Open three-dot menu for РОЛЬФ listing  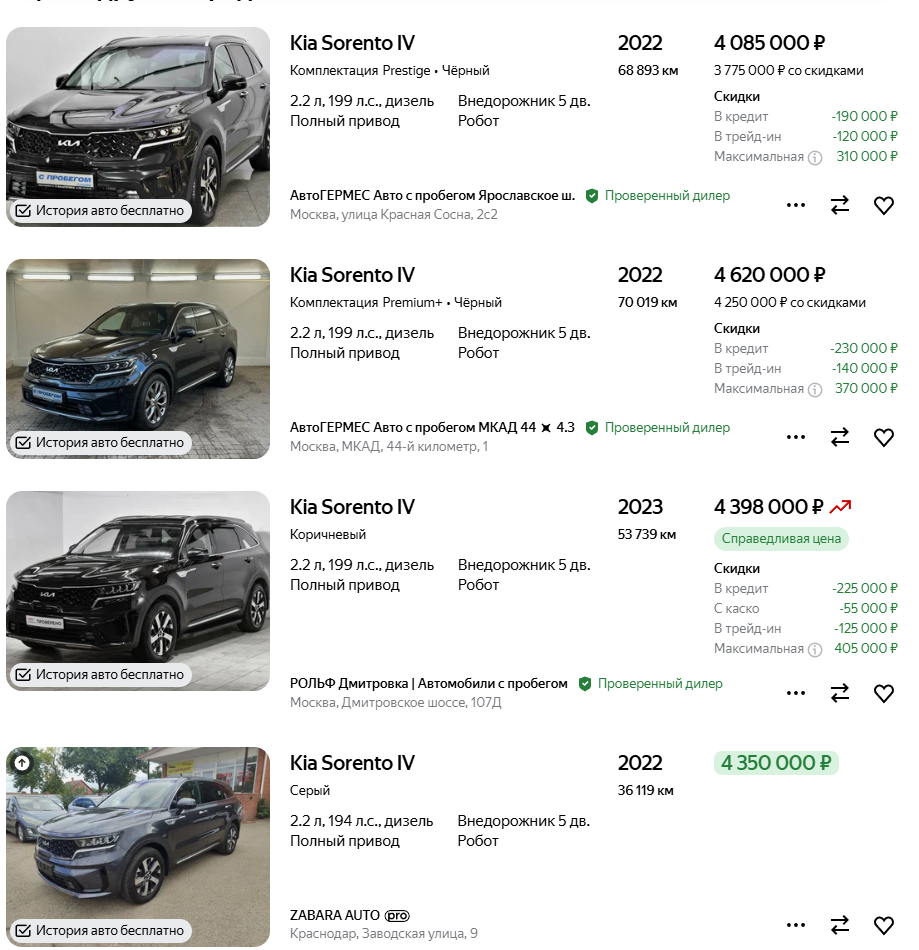pyautogui.click(x=796, y=694)
